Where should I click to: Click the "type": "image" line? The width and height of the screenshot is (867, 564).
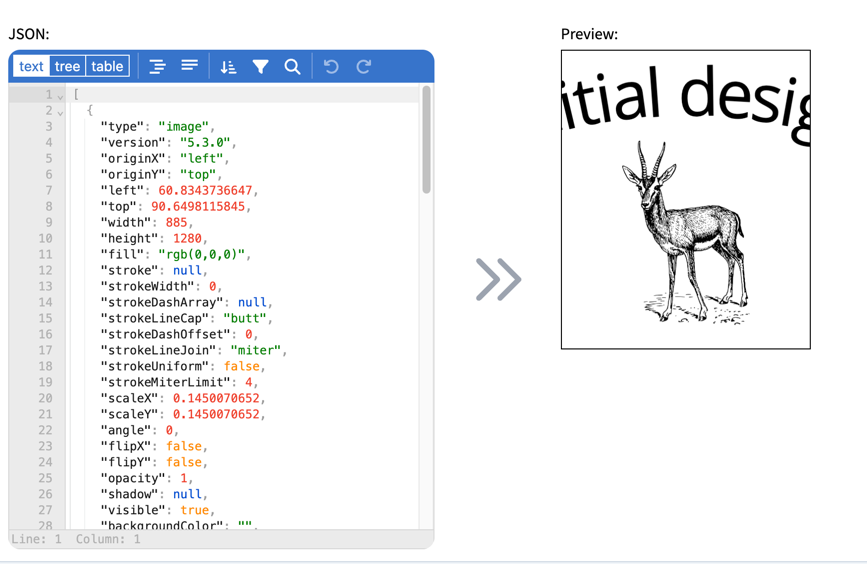click(158, 127)
